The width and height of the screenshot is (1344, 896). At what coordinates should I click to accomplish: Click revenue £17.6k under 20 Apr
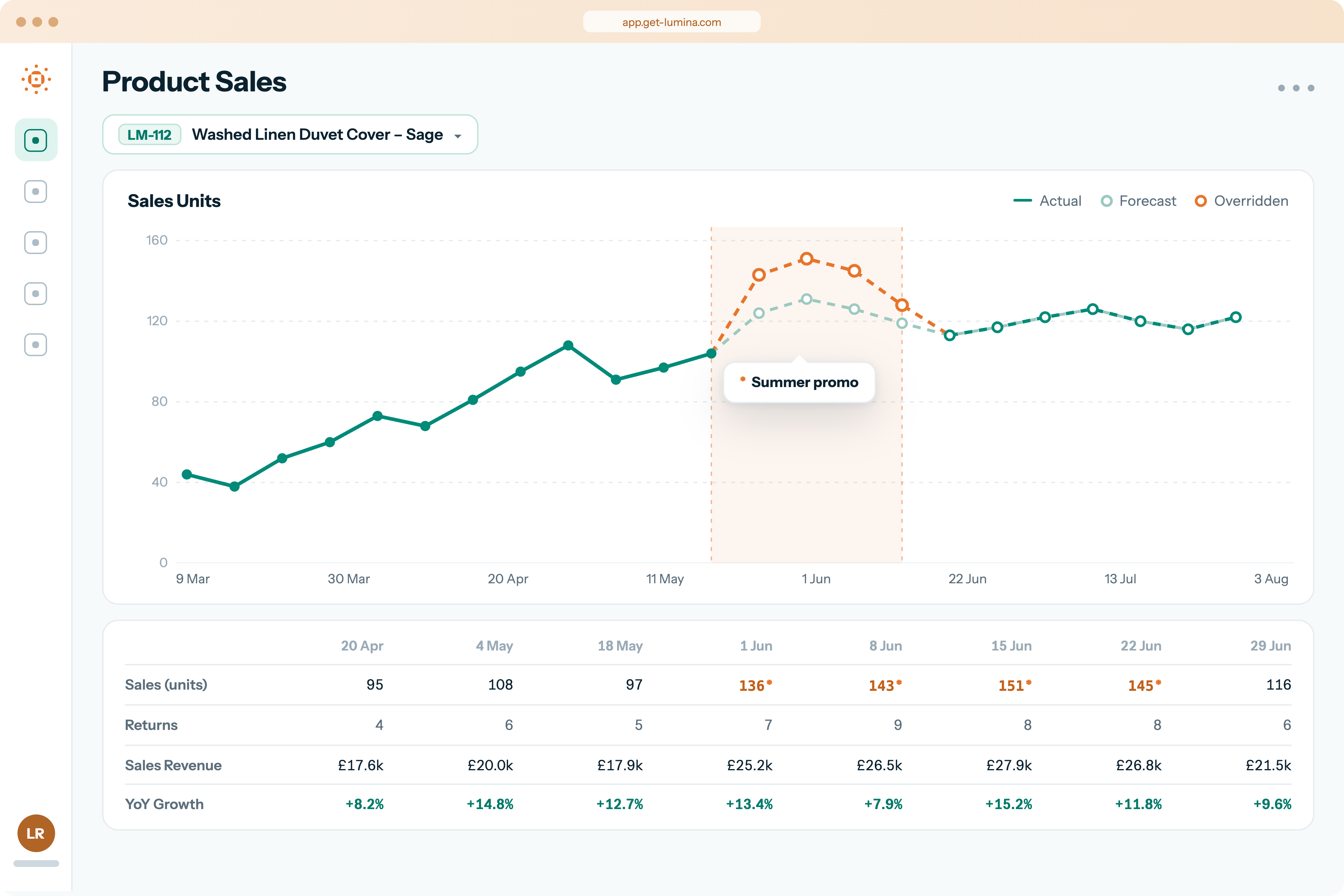[360, 765]
